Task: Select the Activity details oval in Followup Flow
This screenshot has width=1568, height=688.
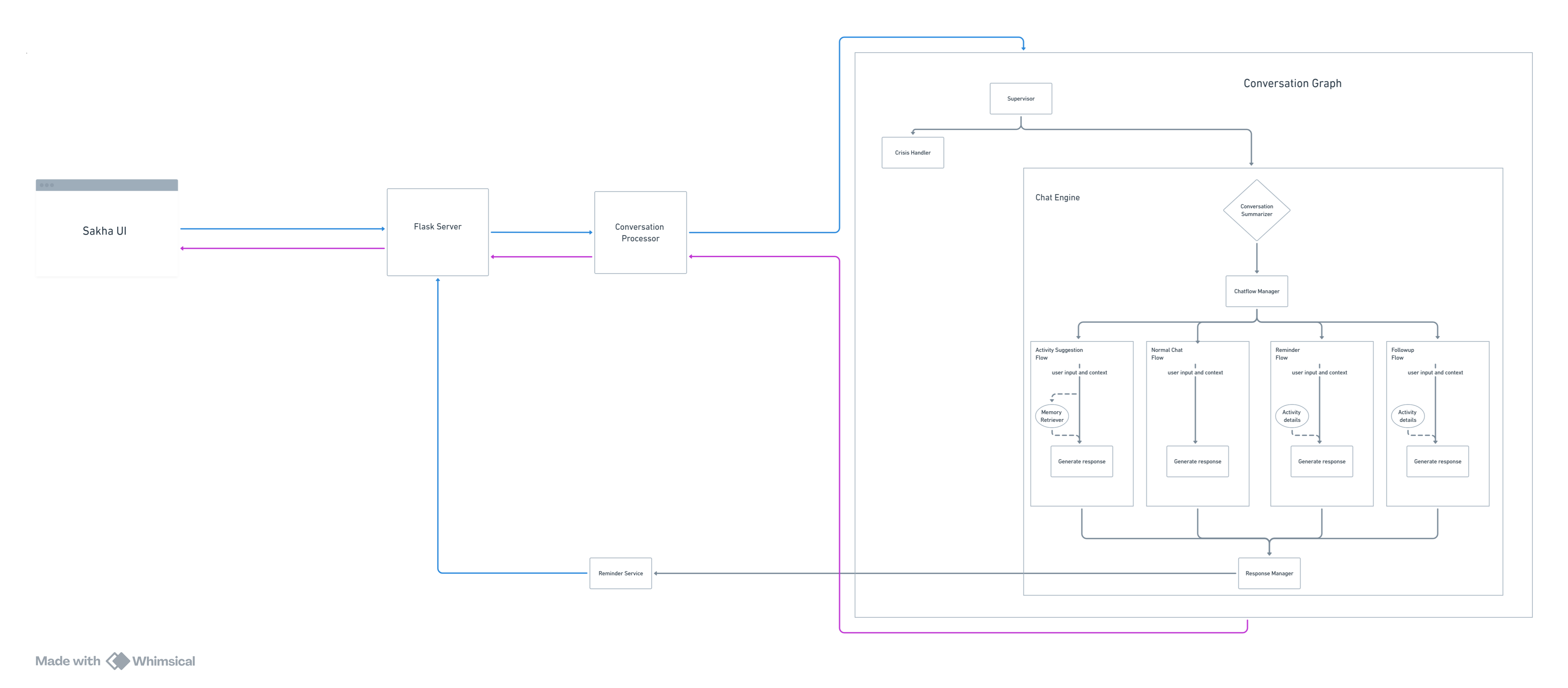Action: coord(1407,416)
